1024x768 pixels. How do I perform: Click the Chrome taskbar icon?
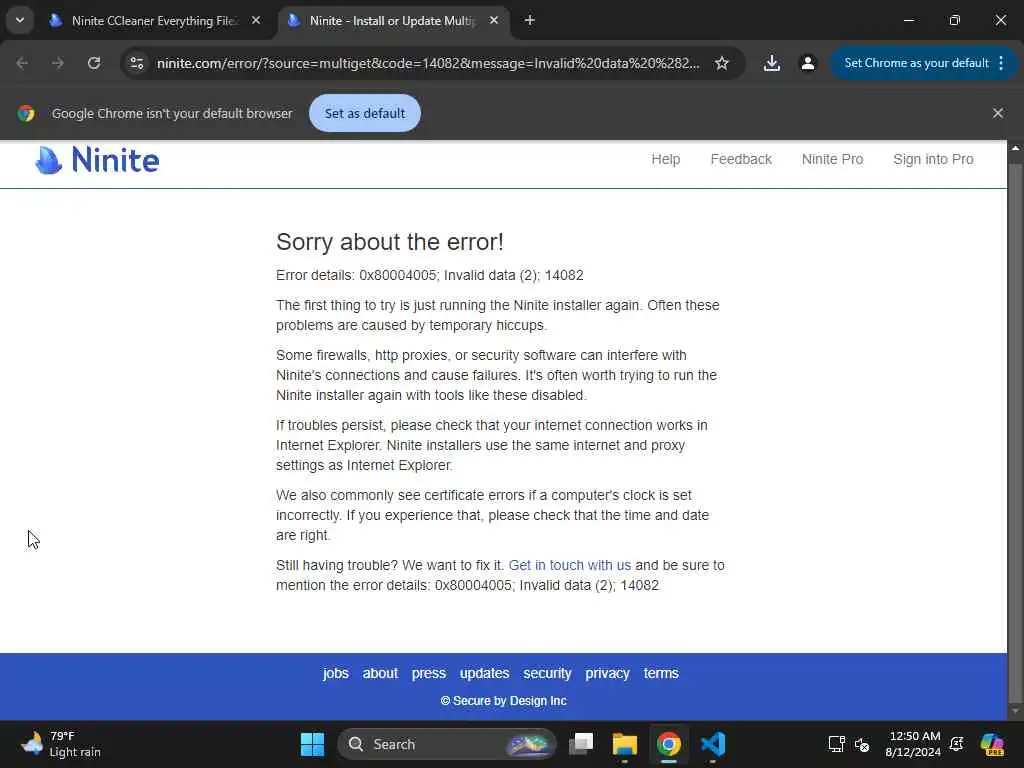tap(669, 744)
